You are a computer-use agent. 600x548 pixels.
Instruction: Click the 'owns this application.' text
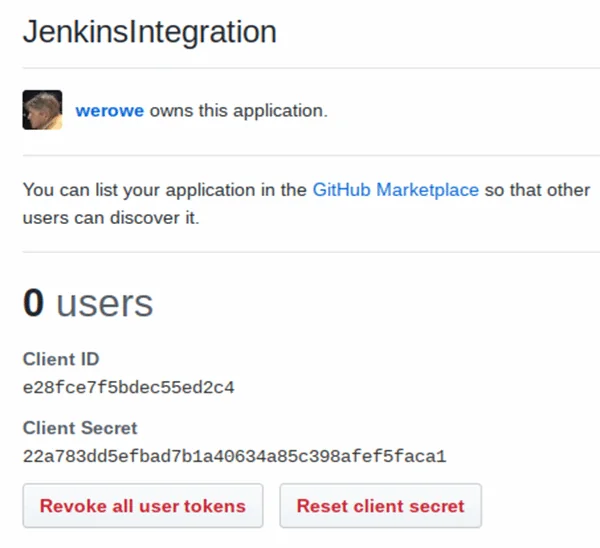(239, 111)
